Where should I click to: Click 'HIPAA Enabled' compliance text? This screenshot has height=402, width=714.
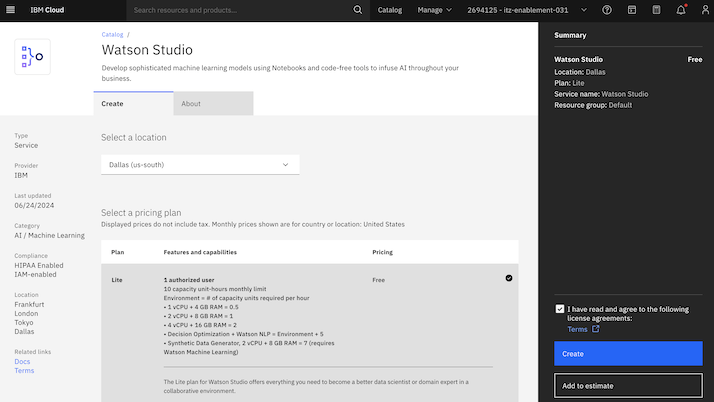click(39, 265)
